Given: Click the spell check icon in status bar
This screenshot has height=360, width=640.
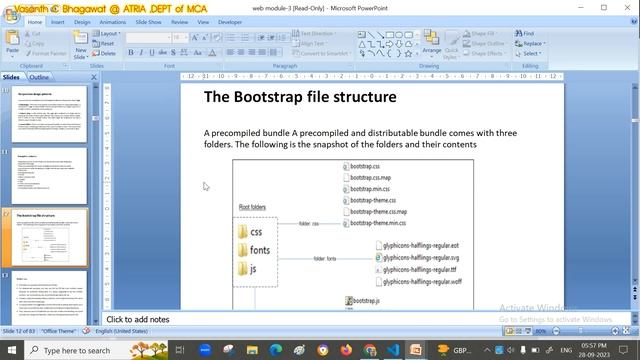Looking at the screenshot, I should pyautogui.click(x=86, y=331).
